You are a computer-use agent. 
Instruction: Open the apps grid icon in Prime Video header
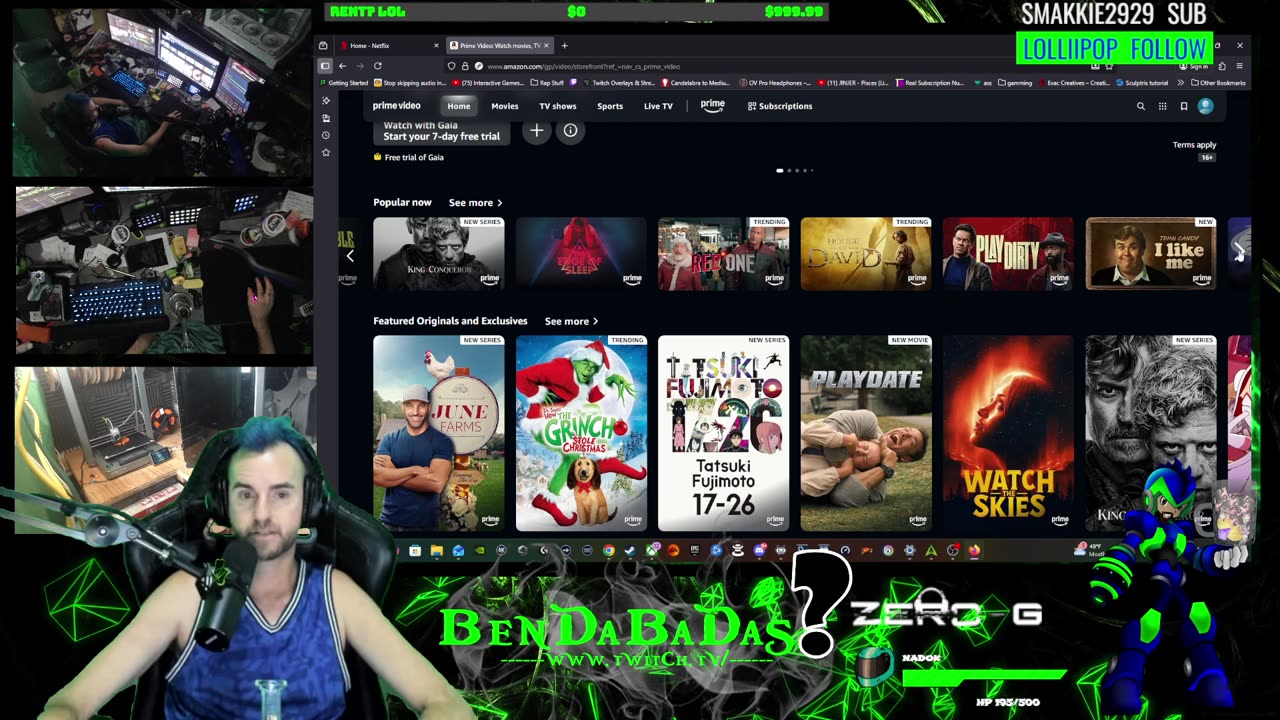[x=1162, y=106]
